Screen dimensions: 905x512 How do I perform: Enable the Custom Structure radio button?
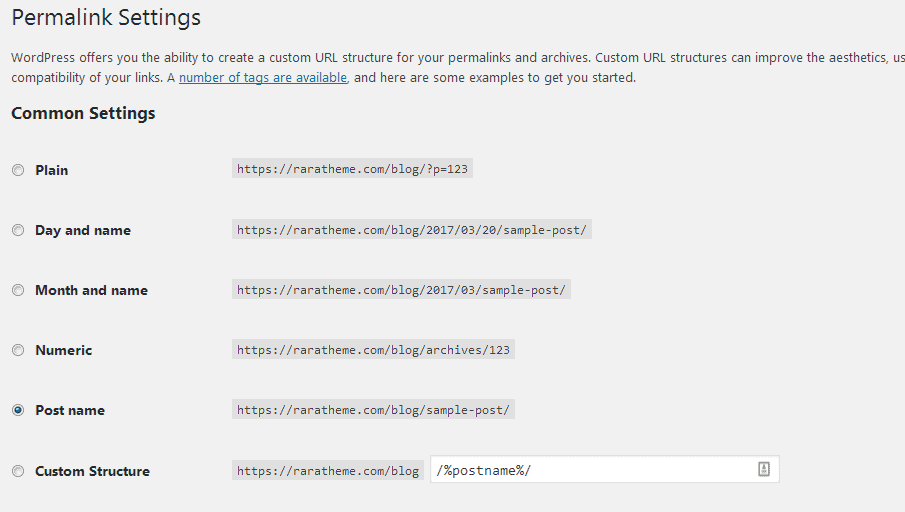[x=18, y=471]
